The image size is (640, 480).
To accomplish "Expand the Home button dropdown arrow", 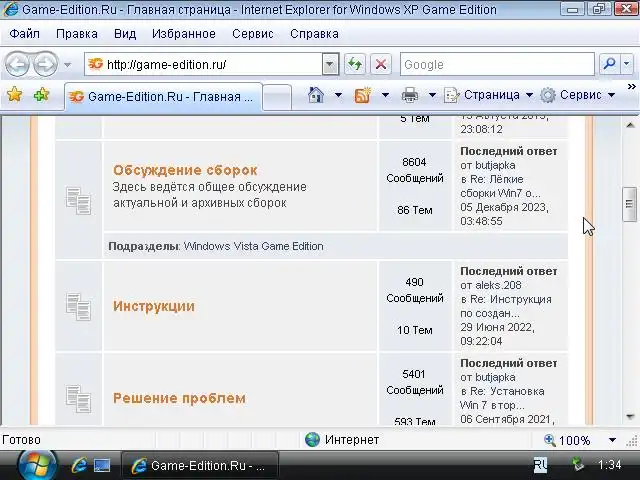I will point(338,95).
